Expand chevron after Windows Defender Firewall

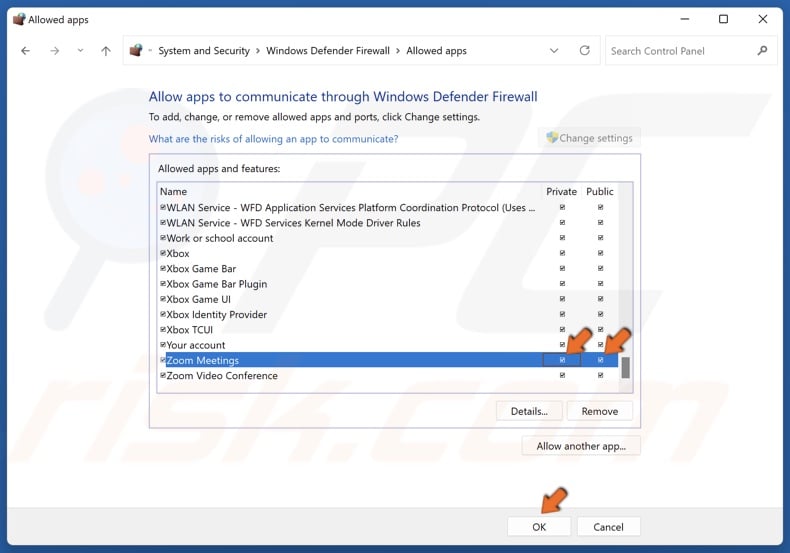pyautogui.click(x=398, y=51)
